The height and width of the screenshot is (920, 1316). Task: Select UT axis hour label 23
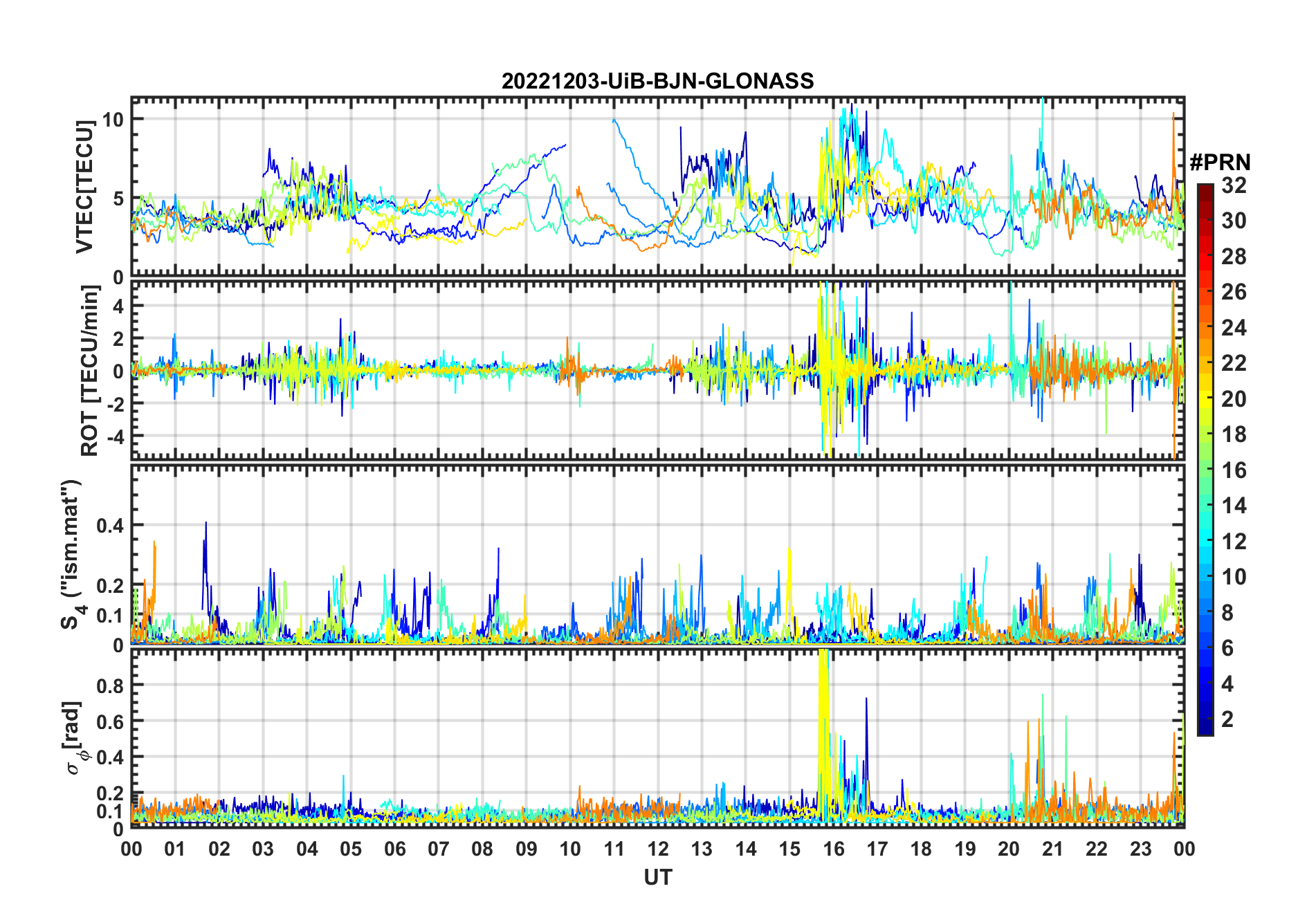click(x=1141, y=849)
